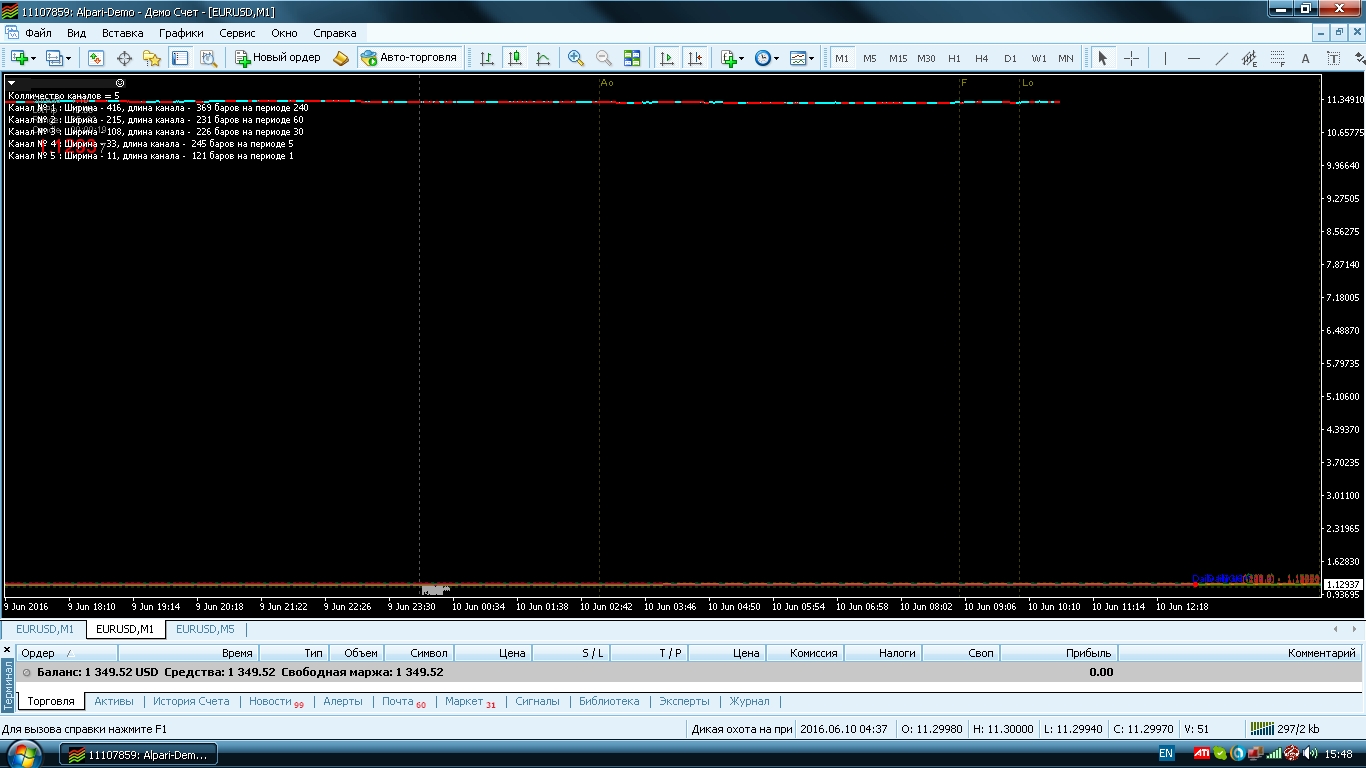Switch chart to candlesticks view
The width and height of the screenshot is (1366, 768).
click(515, 58)
